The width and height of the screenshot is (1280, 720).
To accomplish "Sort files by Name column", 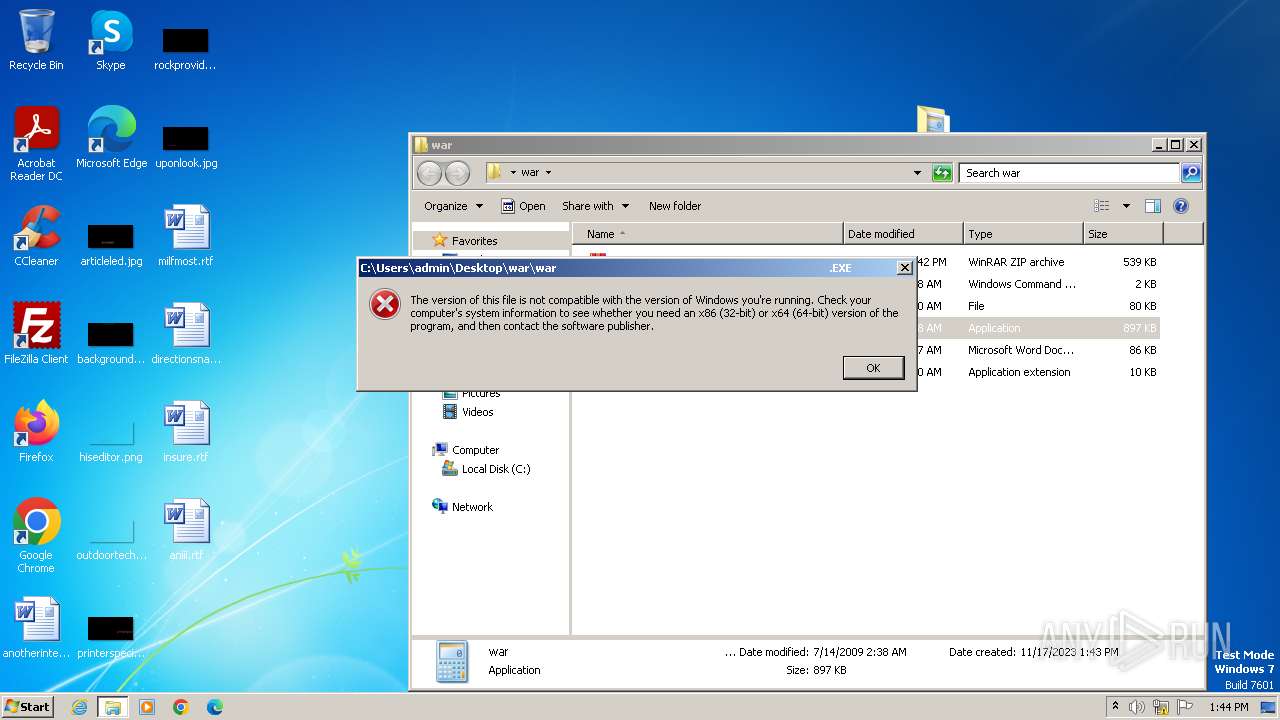I will [x=707, y=234].
